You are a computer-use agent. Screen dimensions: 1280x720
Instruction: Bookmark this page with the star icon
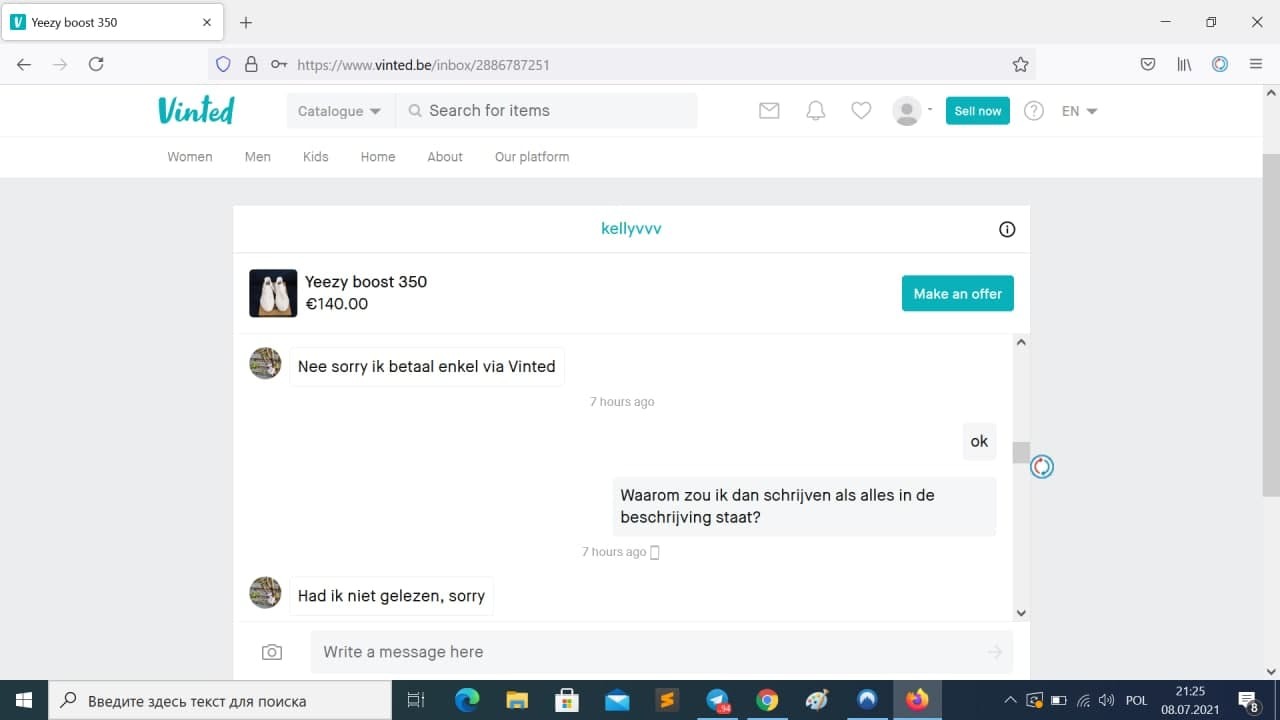[x=1020, y=64]
